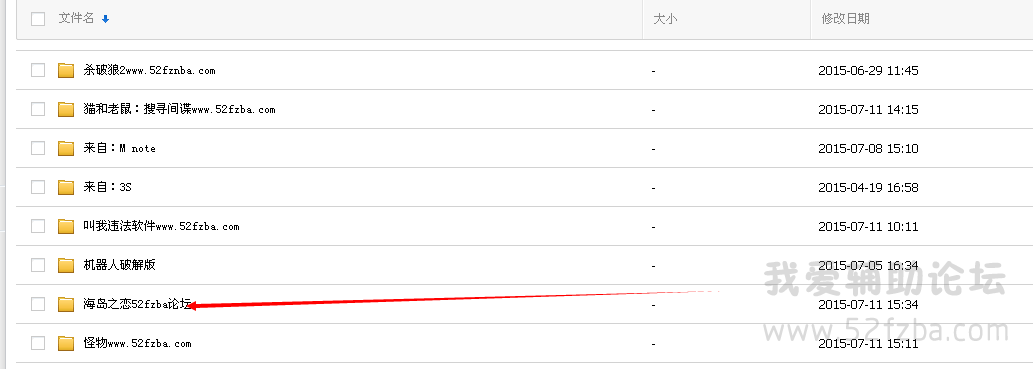
Task: Click the 来自：M note folder icon
Action: pos(66,148)
